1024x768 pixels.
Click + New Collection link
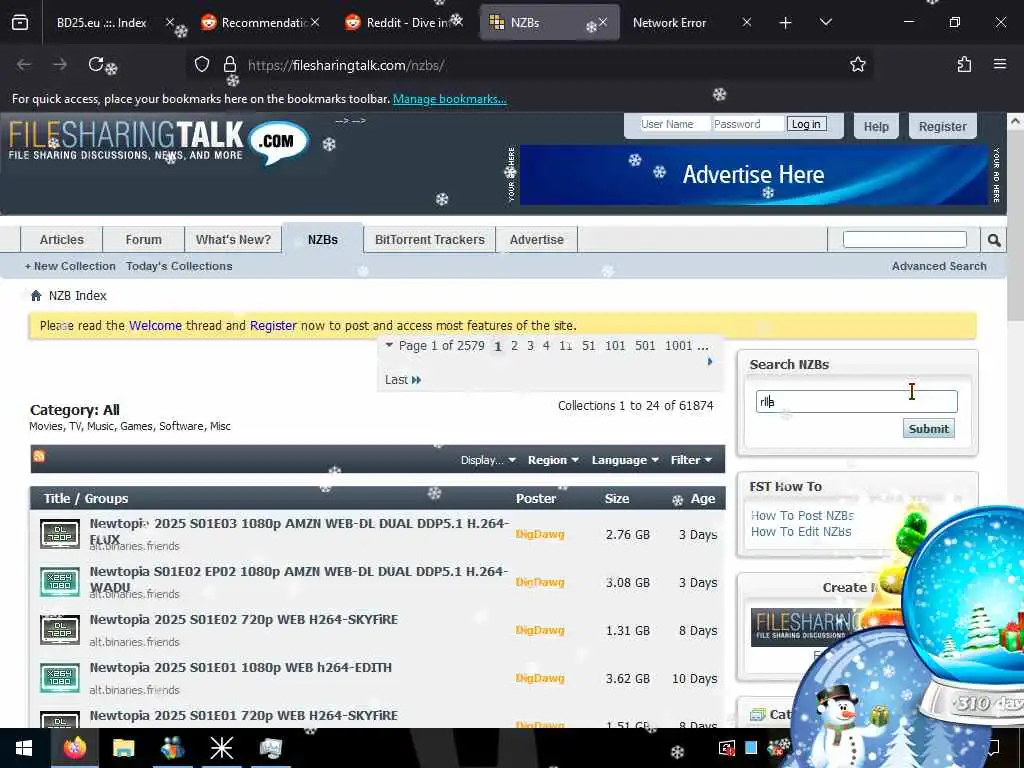pos(70,266)
